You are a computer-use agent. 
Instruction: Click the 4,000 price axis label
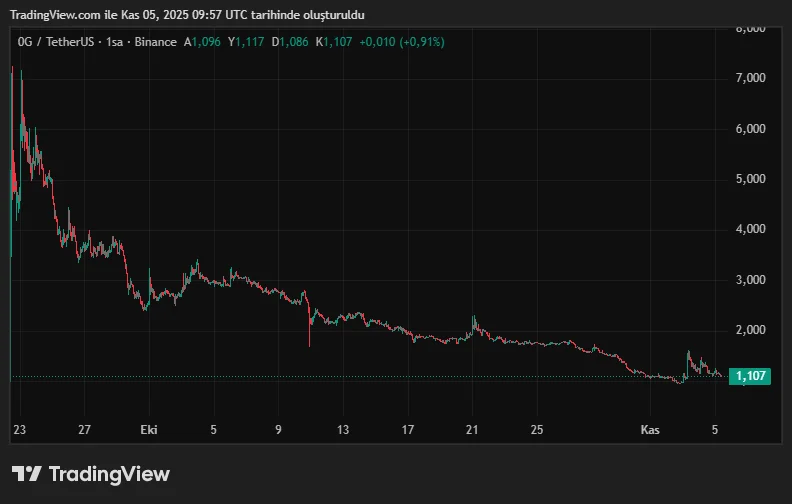coord(750,229)
